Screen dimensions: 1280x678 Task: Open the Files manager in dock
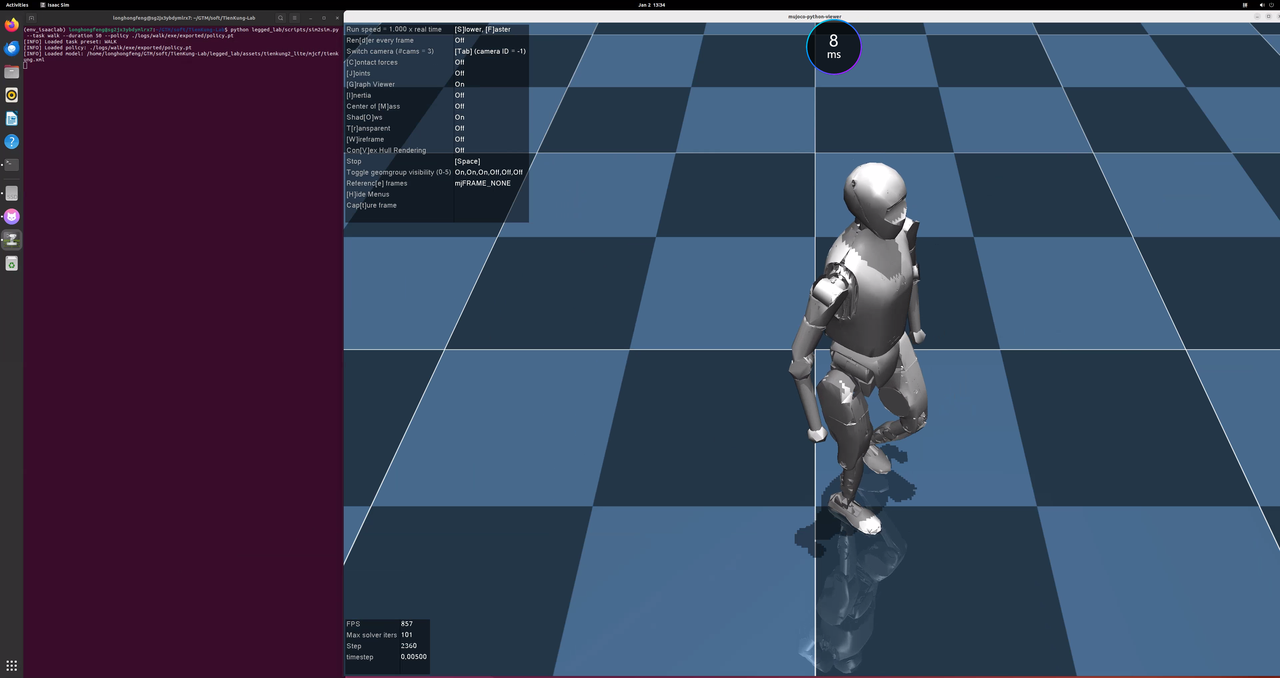[x=12, y=72]
